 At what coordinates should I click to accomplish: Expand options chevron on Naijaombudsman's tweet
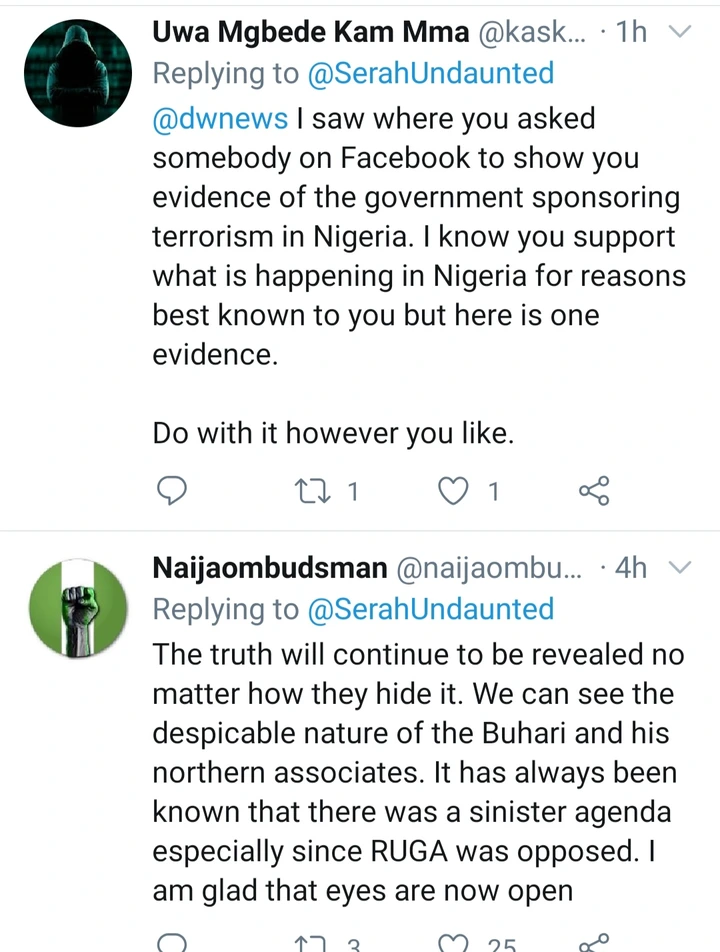click(x=680, y=567)
